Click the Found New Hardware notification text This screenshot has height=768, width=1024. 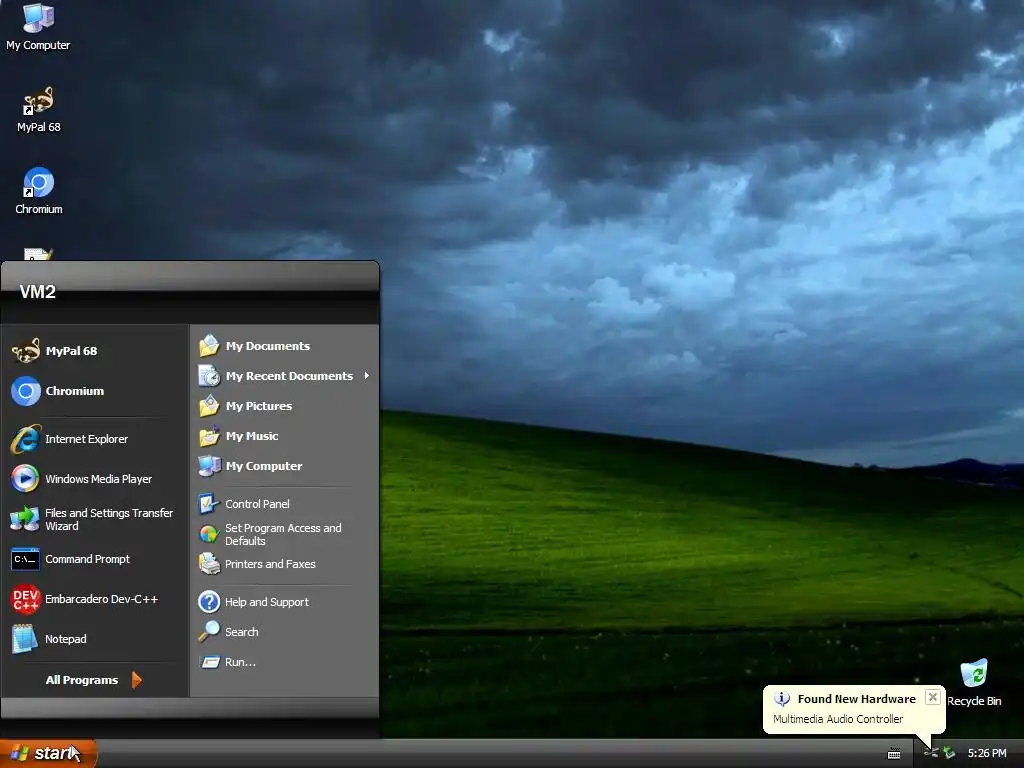(x=856, y=699)
